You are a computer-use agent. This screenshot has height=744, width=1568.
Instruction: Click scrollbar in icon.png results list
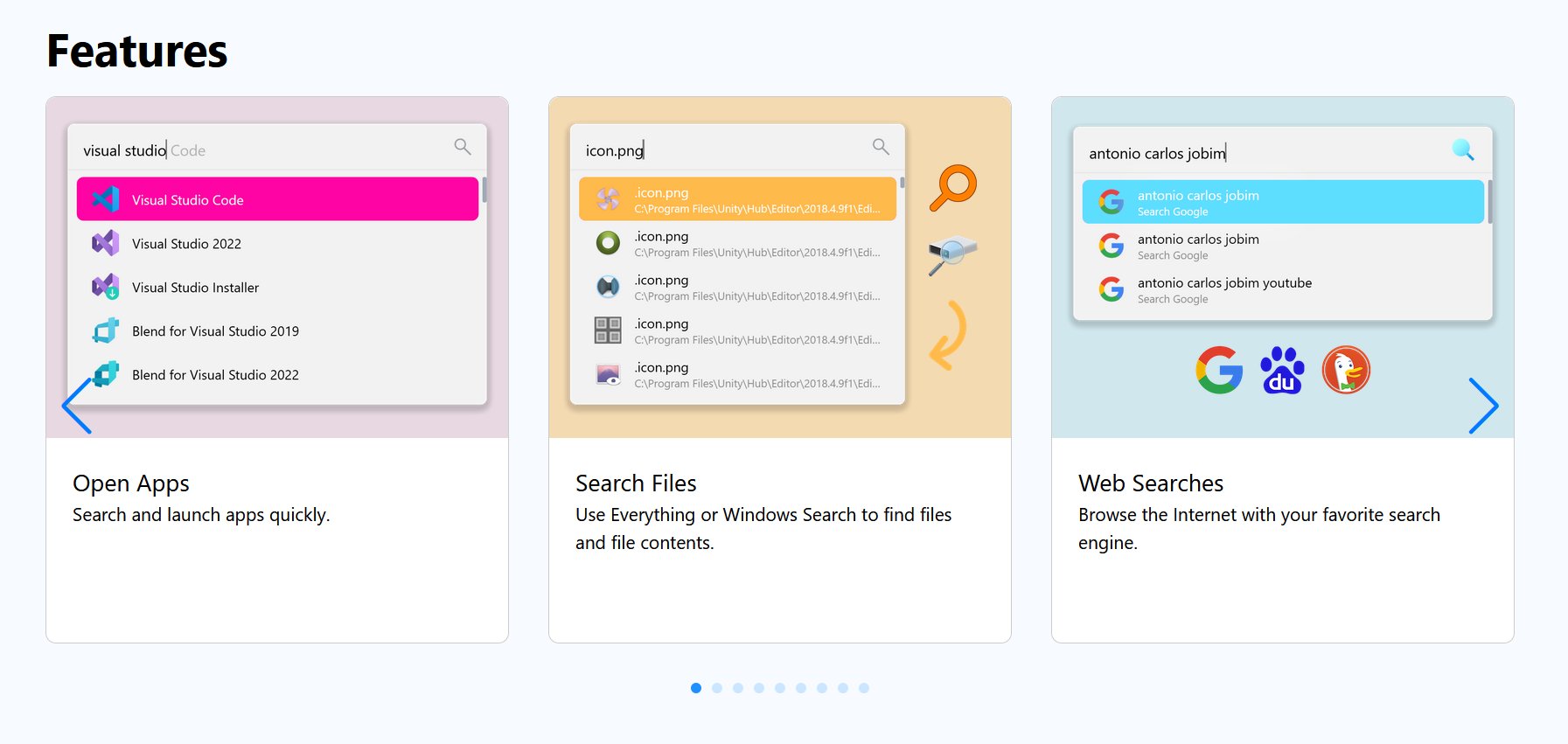point(902,183)
